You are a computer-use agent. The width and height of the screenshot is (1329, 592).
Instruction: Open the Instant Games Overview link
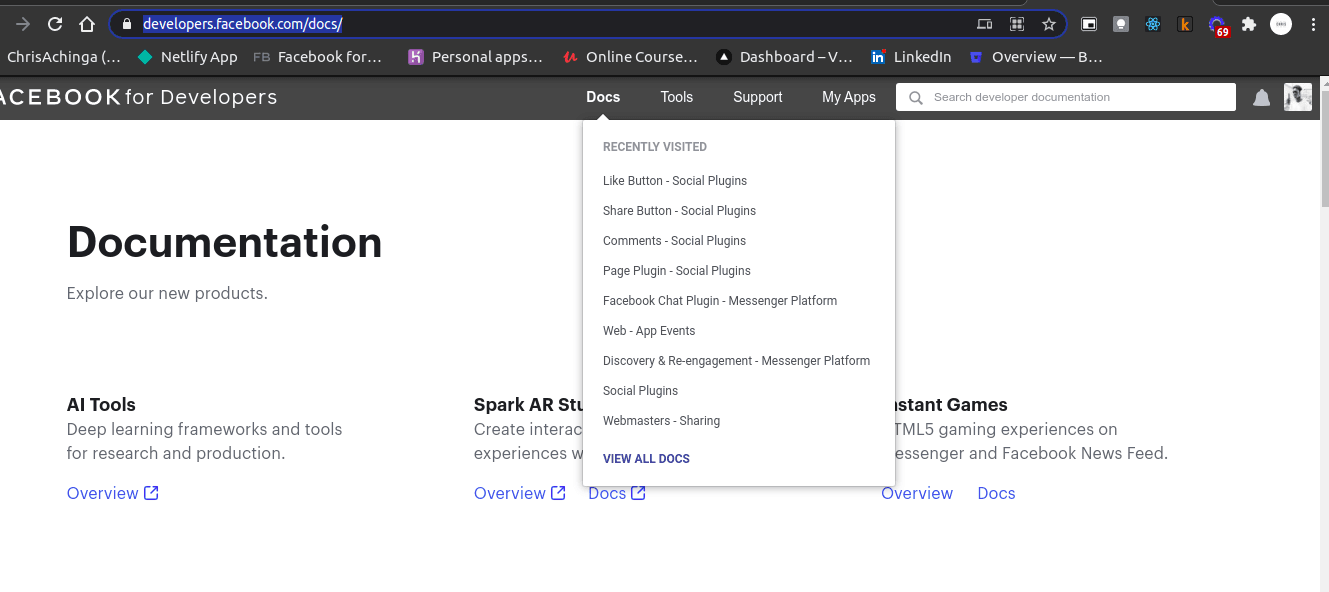click(917, 493)
